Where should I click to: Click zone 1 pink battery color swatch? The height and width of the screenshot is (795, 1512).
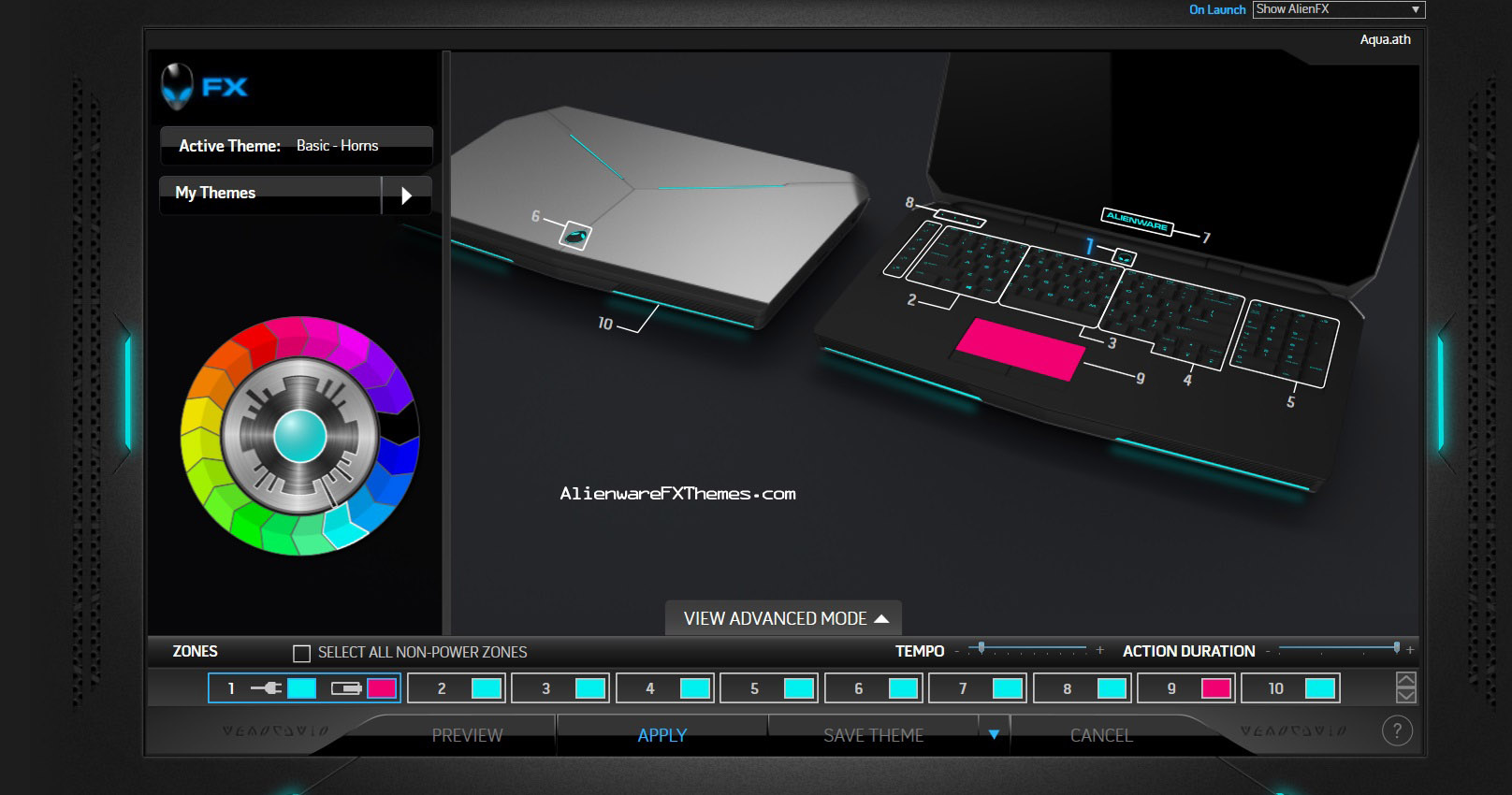(x=382, y=688)
